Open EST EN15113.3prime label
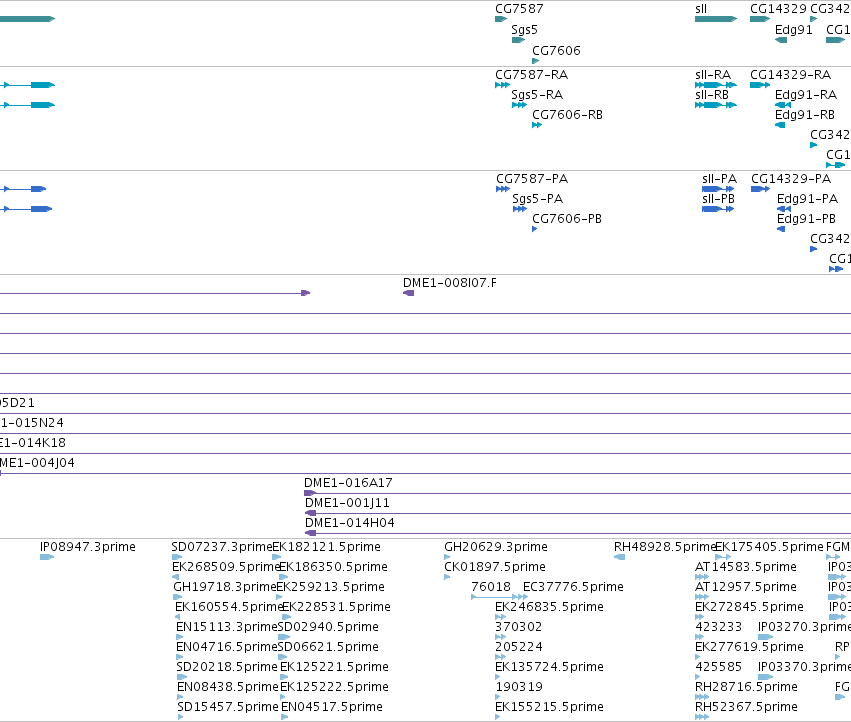 (x=227, y=628)
